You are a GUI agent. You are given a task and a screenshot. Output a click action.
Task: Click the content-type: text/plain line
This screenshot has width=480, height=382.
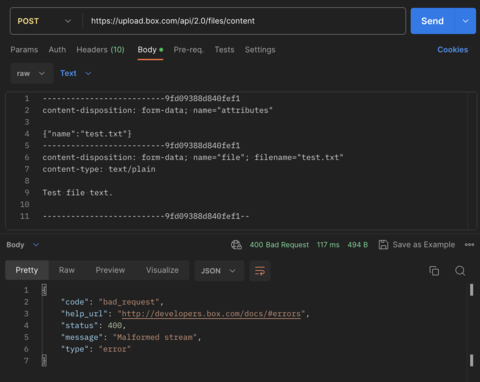(99, 169)
